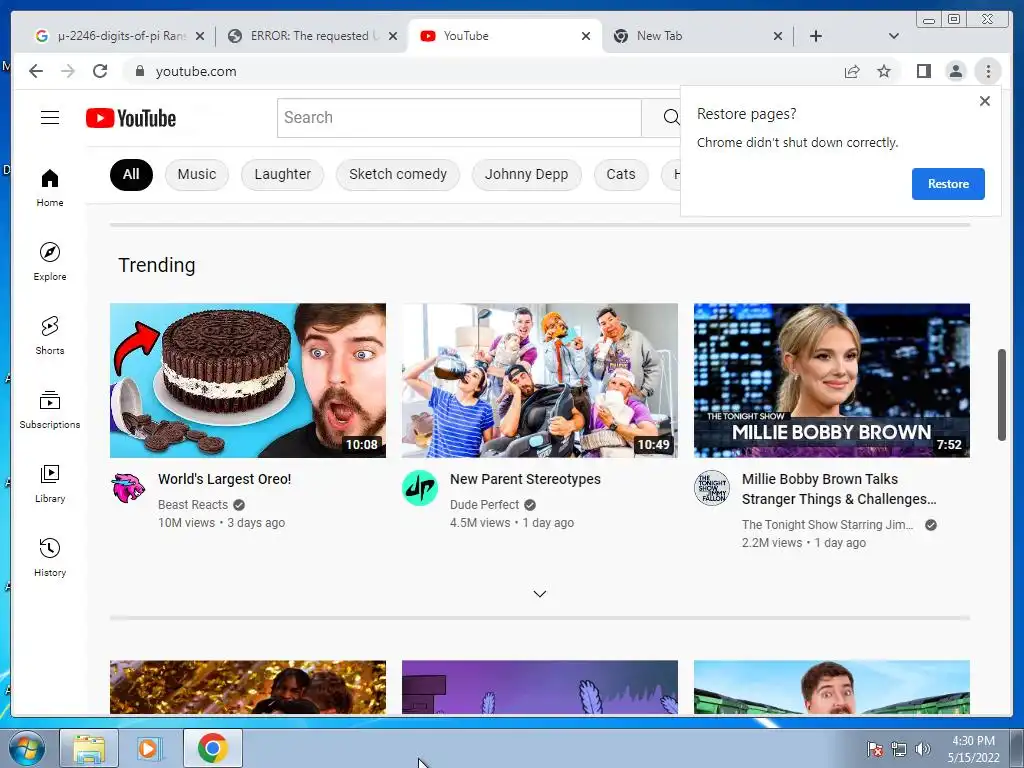This screenshot has width=1024, height=768.
Task: Open Chrome's three-dot menu
Action: (x=988, y=71)
